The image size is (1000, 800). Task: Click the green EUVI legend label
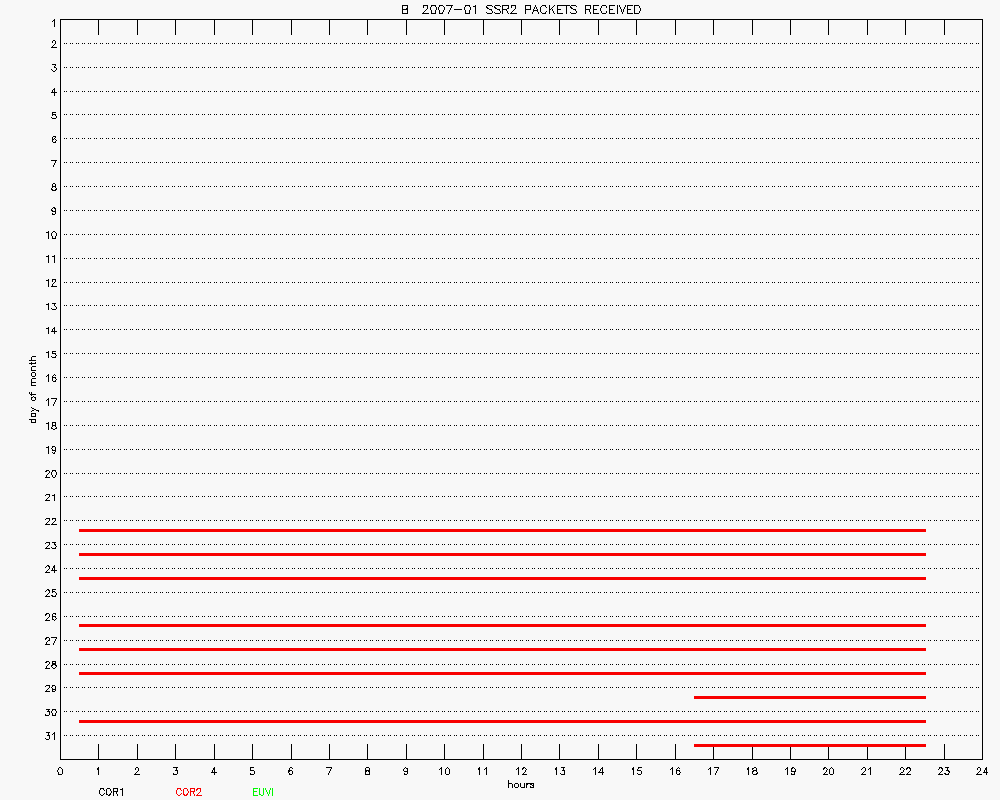[263, 792]
